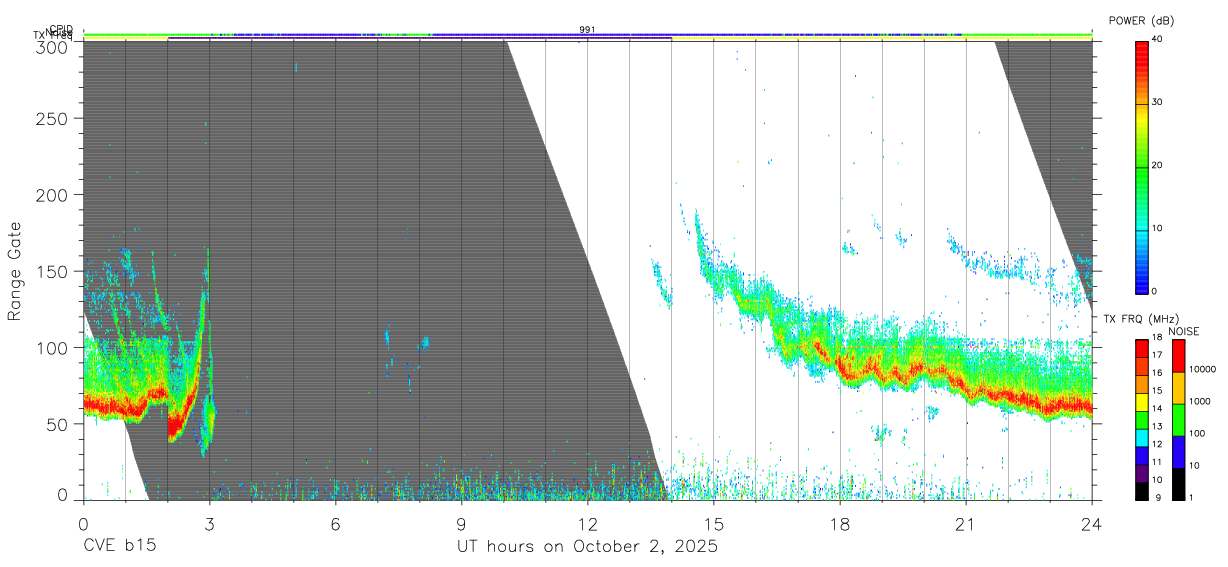
Task: Click the 1000 label on NOISE legend
Action: [1201, 401]
